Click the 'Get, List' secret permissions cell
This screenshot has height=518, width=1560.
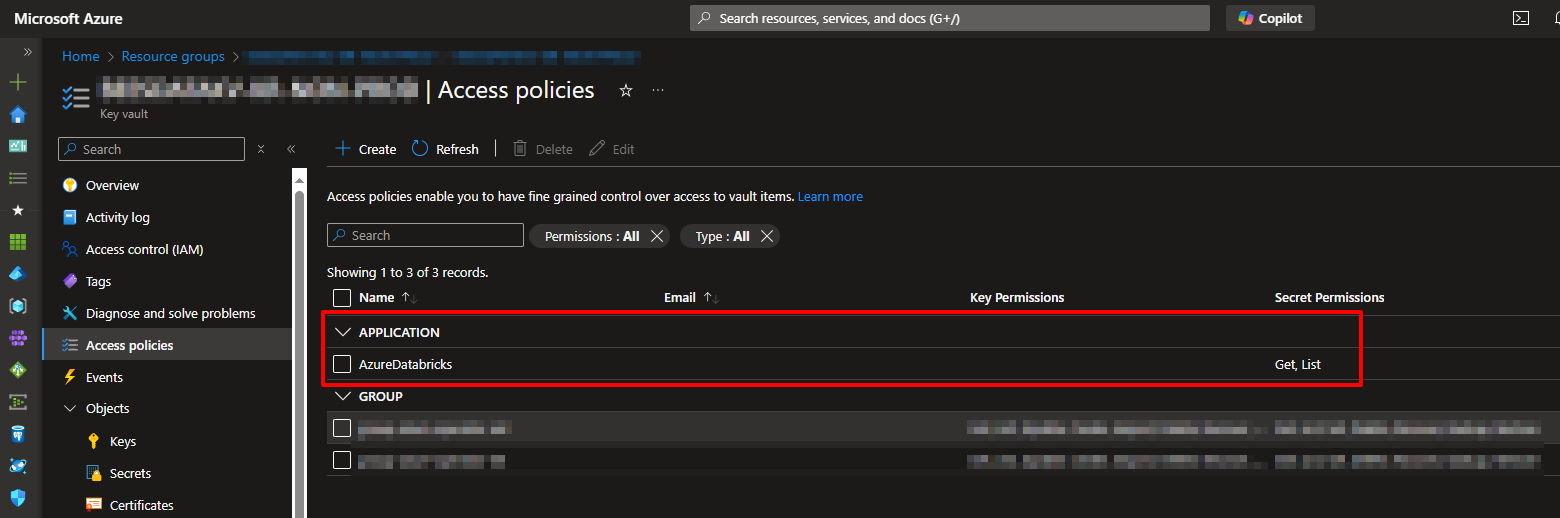pyautogui.click(x=1298, y=364)
